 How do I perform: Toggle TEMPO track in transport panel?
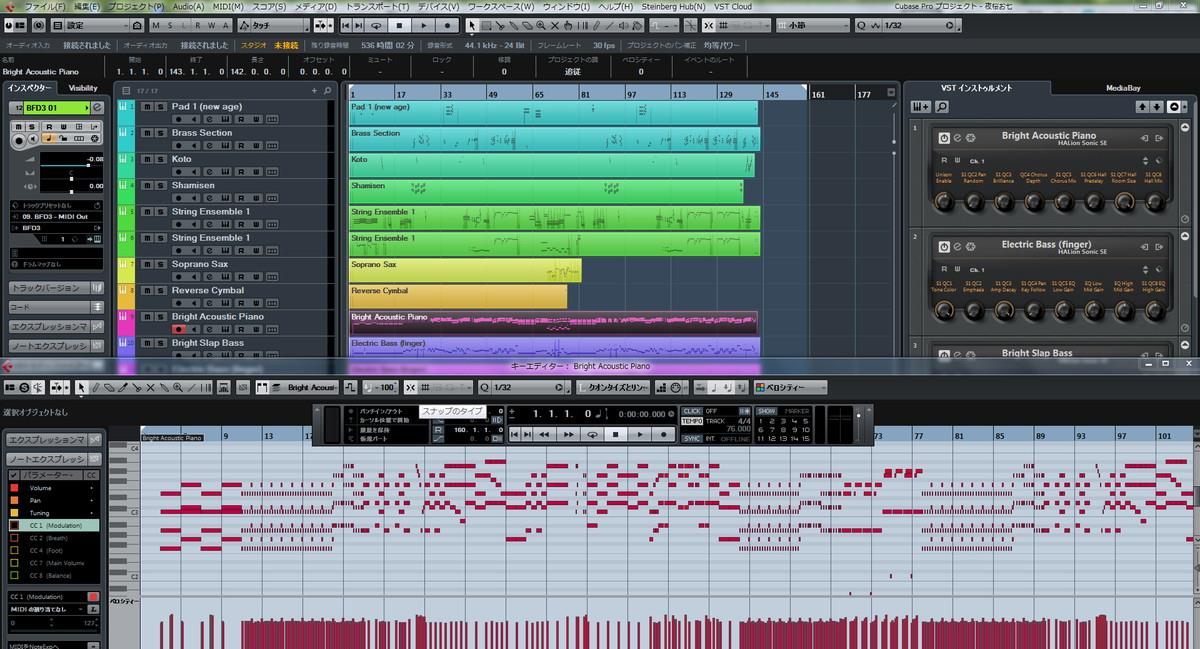692,421
